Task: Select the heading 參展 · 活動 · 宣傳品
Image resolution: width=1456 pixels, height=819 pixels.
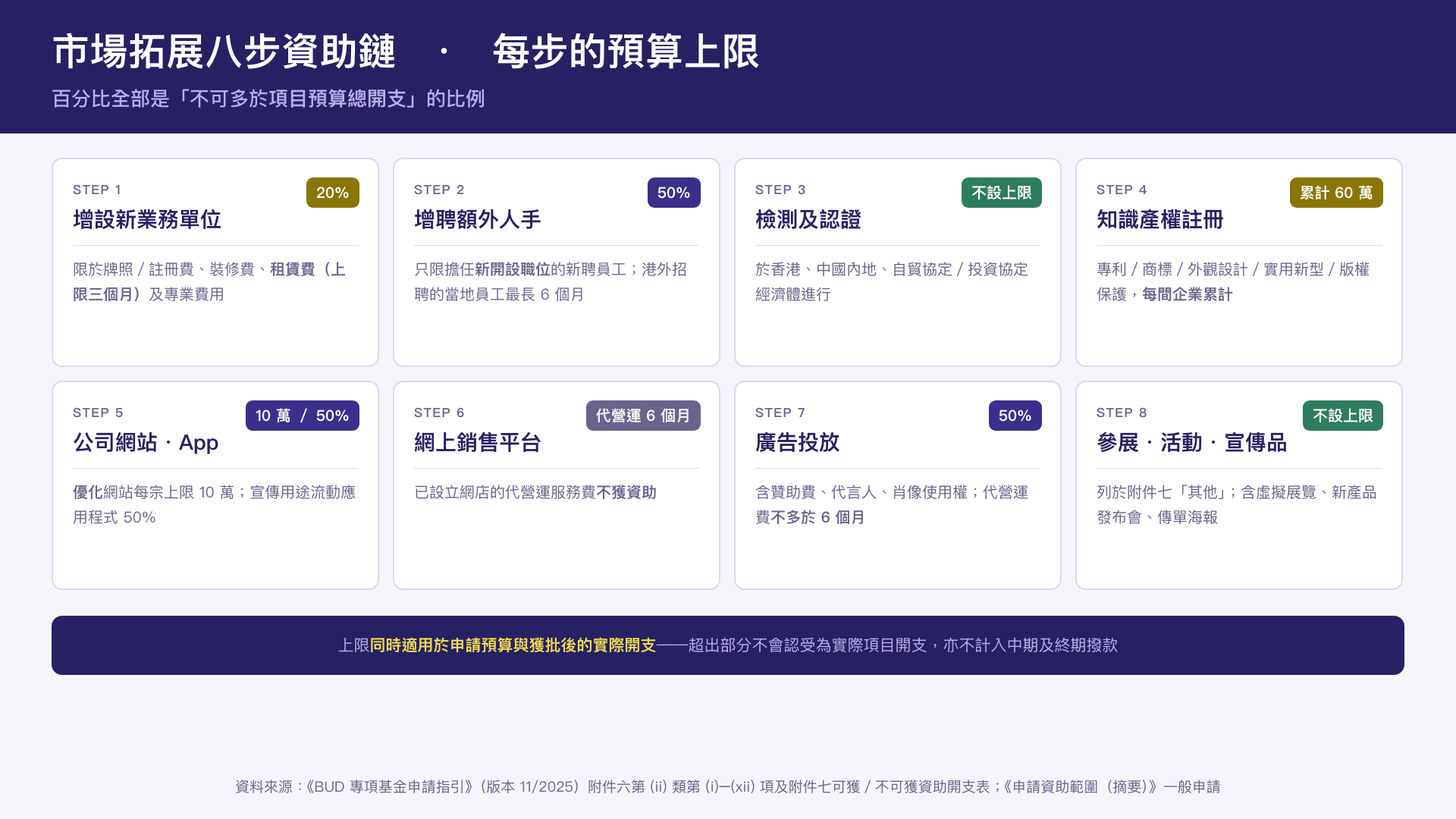Action: pyautogui.click(x=1192, y=443)
